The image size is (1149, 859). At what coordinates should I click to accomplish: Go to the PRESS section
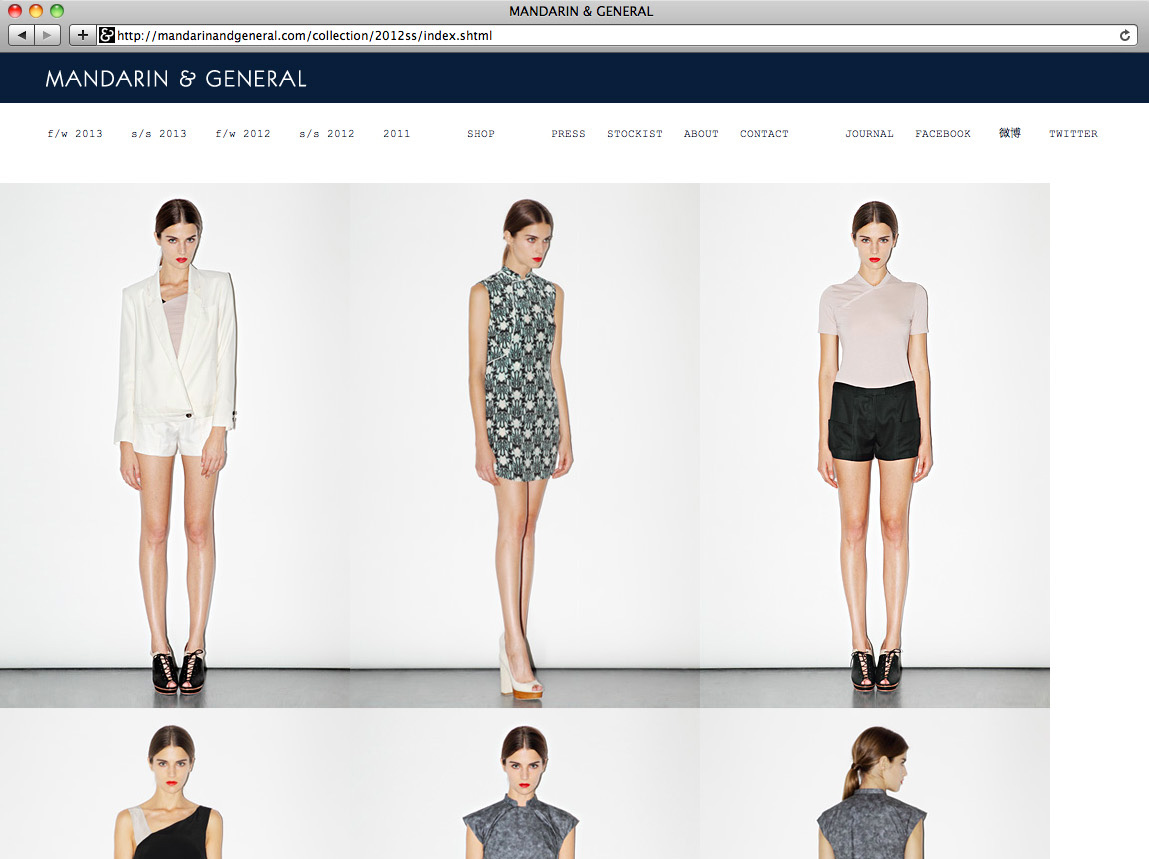click(x=568, y=133)
